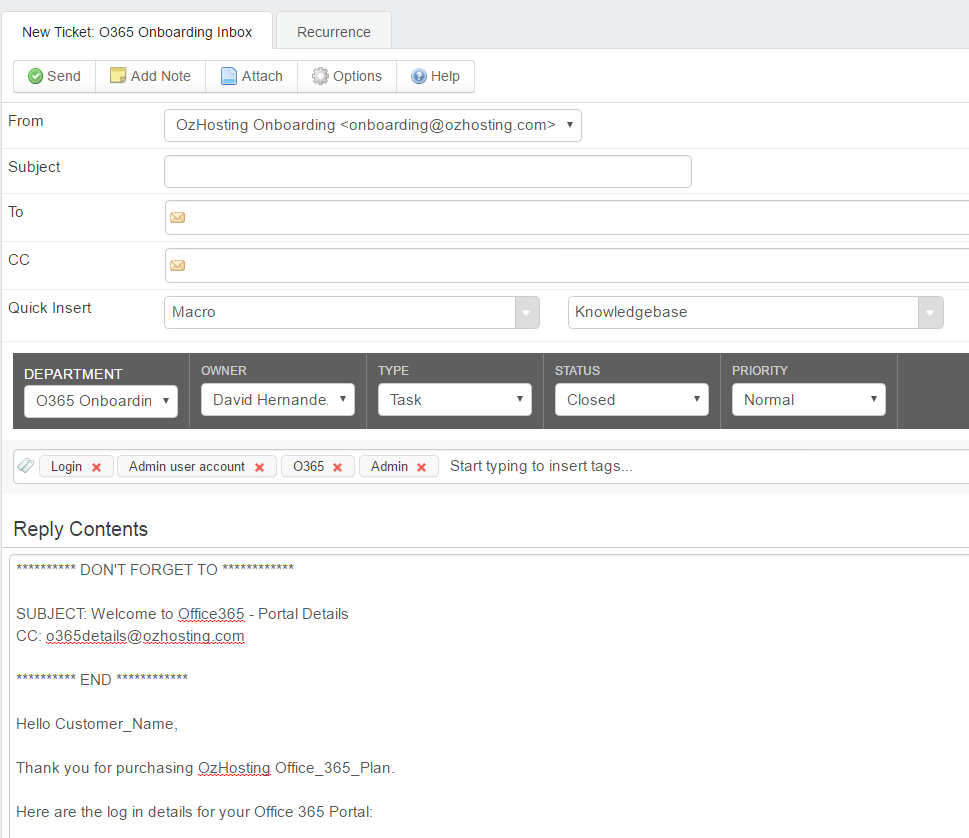Click the 'Hello Customer_Name,' line in reply

(97, 724)
